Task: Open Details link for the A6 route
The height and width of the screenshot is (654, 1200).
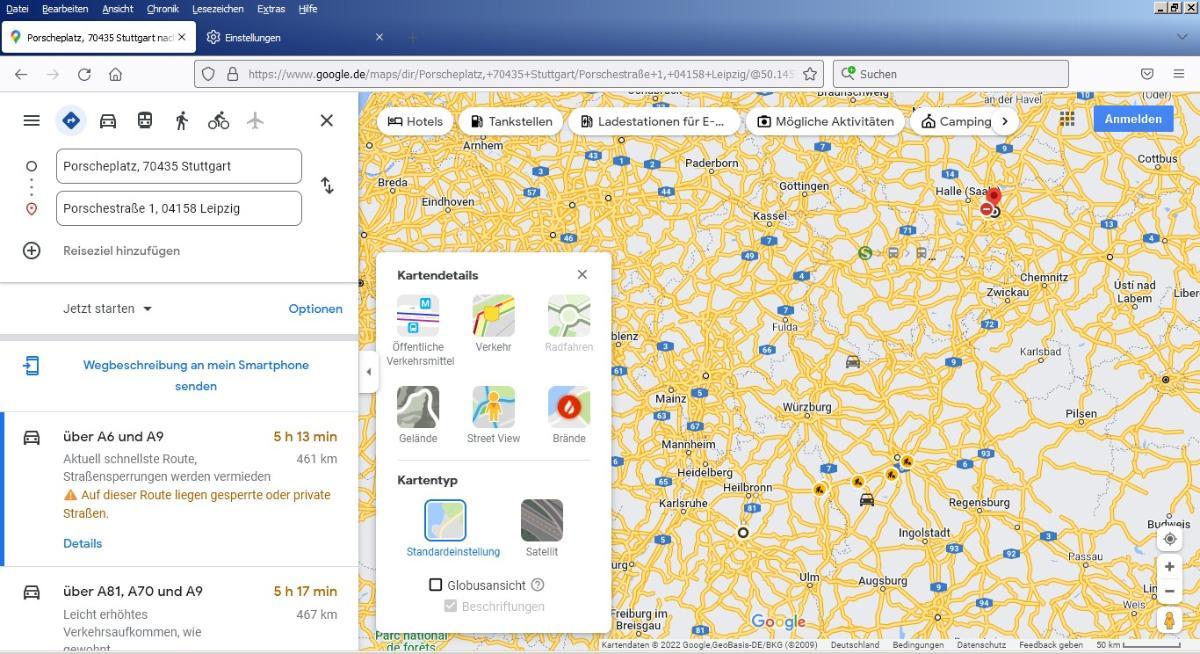Action: pyautogui.click(x=82, y=544)
